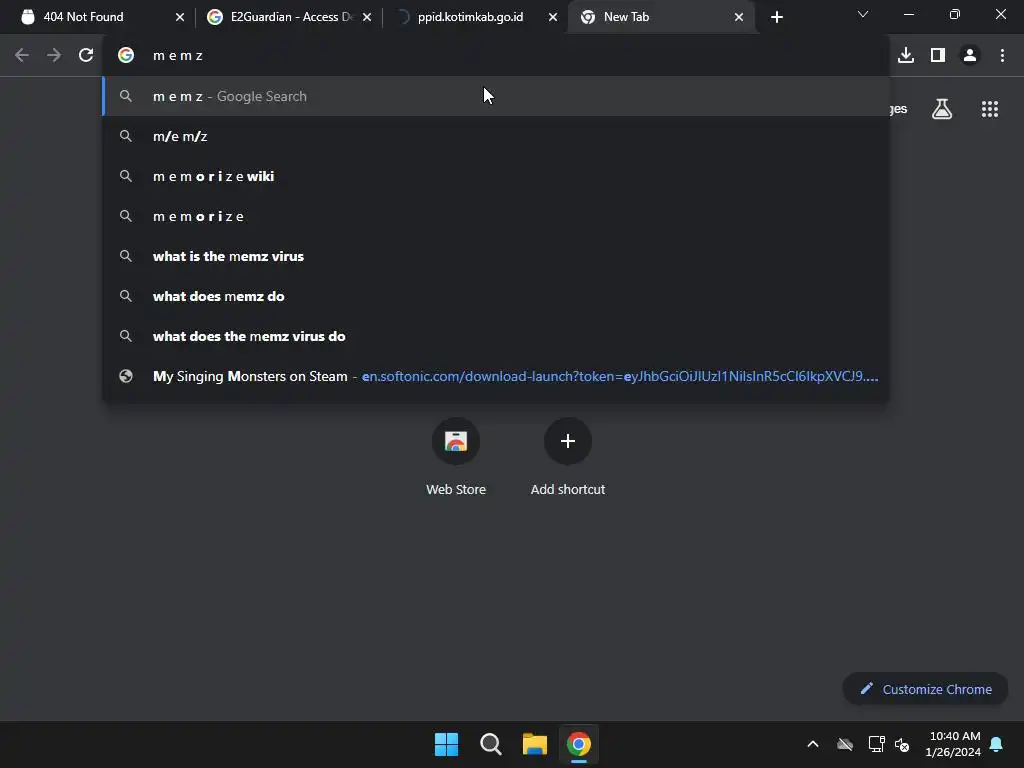Close the New Tab tab

point(739,18)
